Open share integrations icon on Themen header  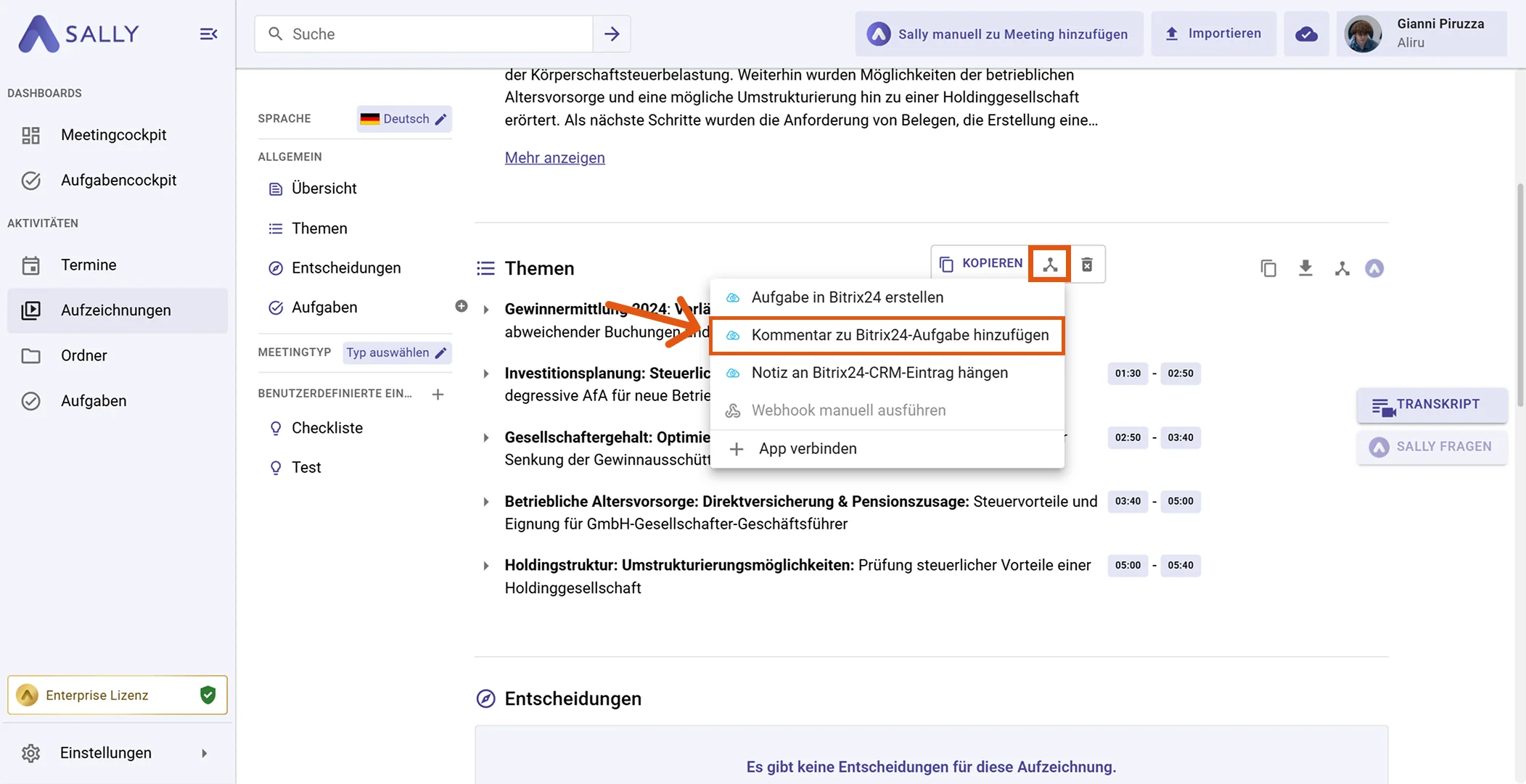coord(1342,268)
